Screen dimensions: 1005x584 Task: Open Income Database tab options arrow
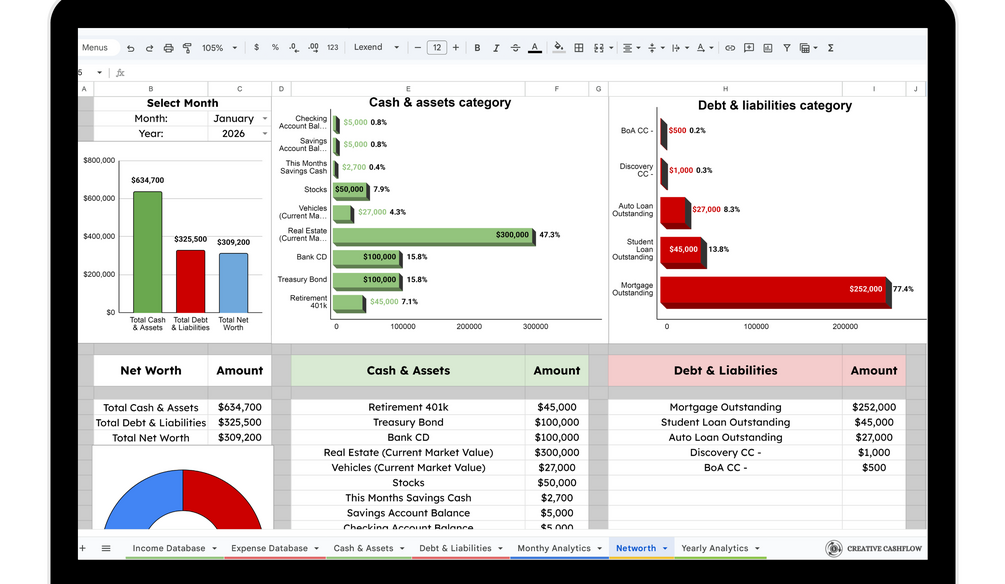[215, 548]
